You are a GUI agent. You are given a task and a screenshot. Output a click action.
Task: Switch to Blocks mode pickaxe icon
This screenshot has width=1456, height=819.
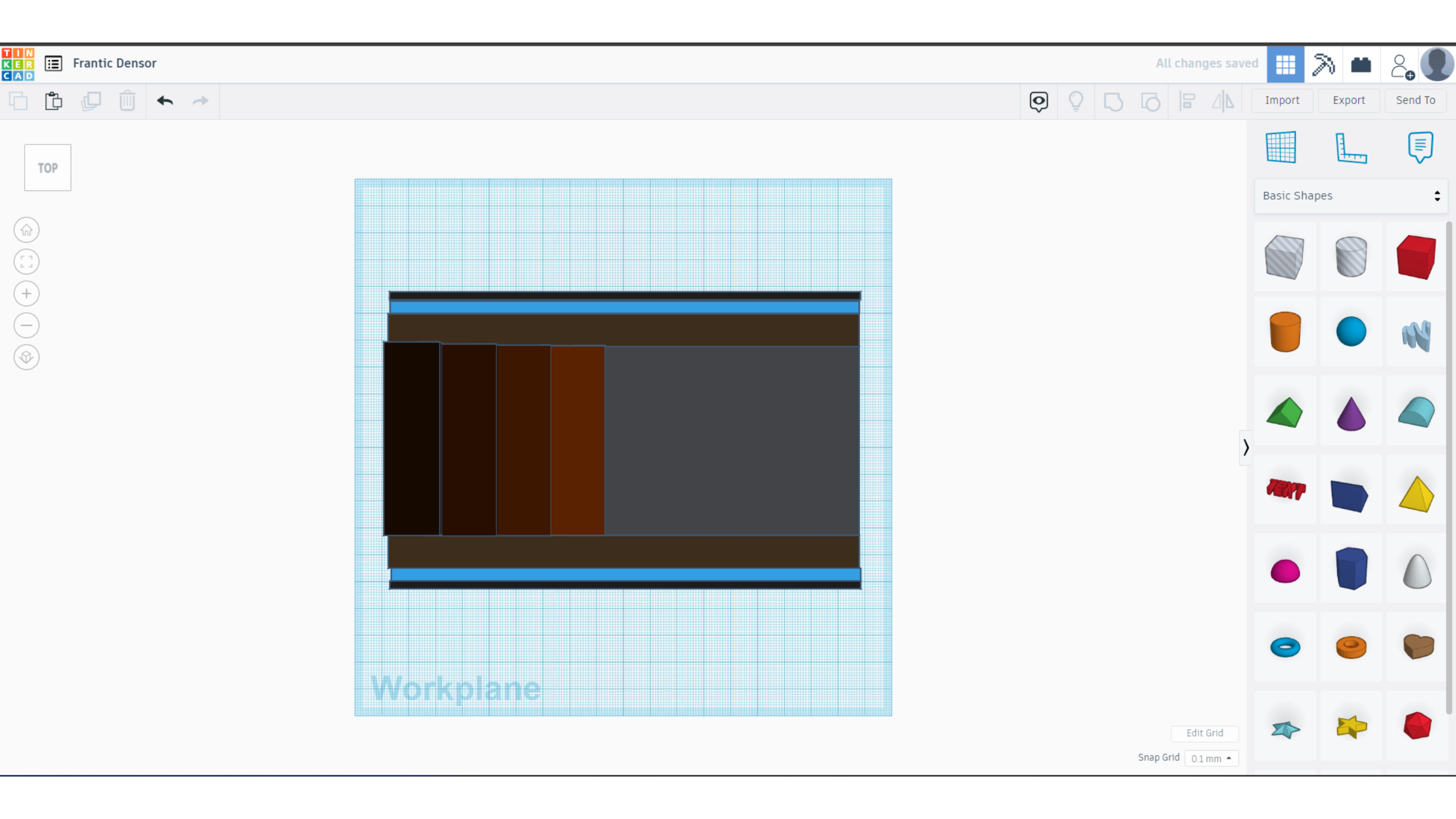click(1323, 64)
